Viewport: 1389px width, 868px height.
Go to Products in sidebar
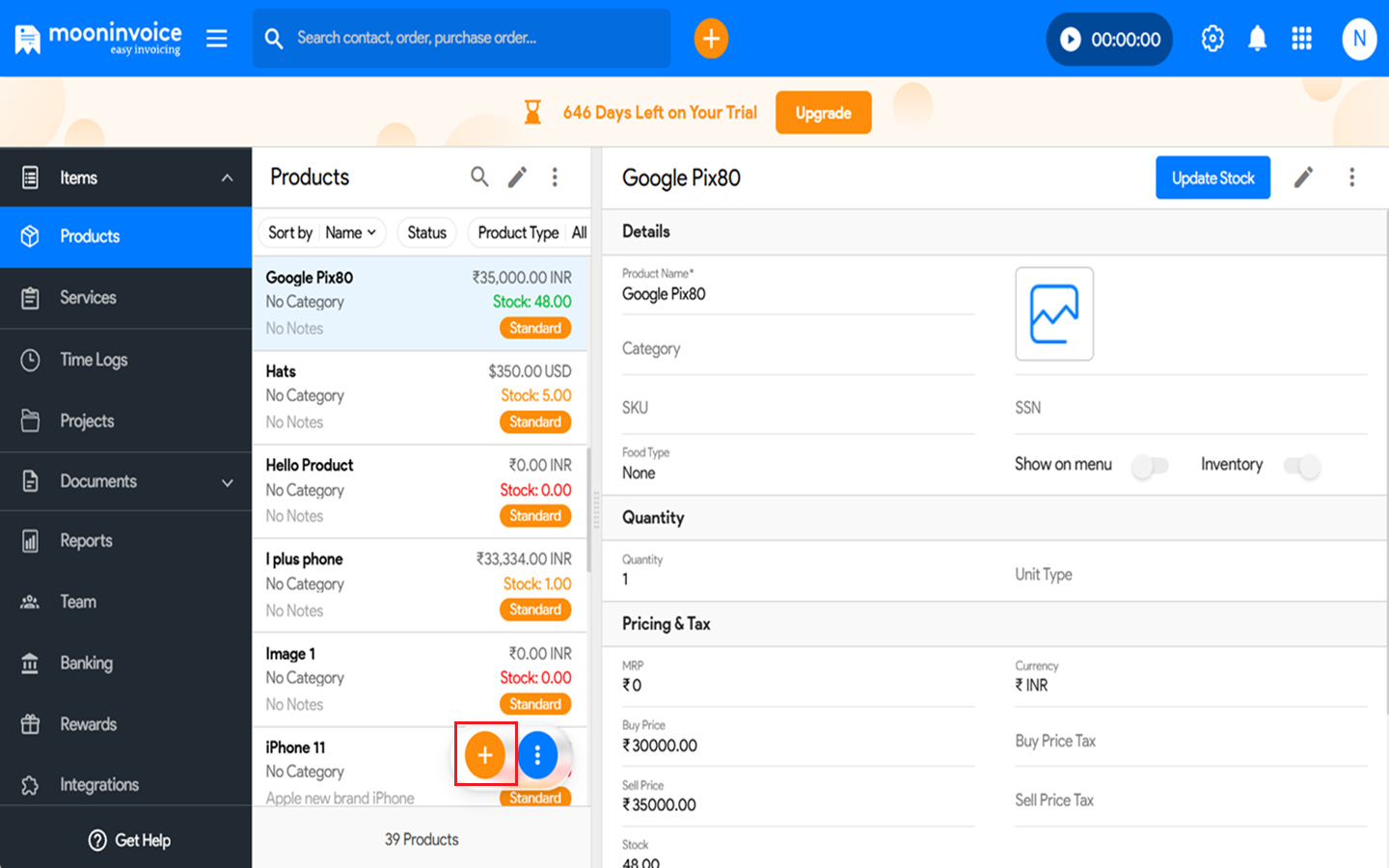click(125, 237)
